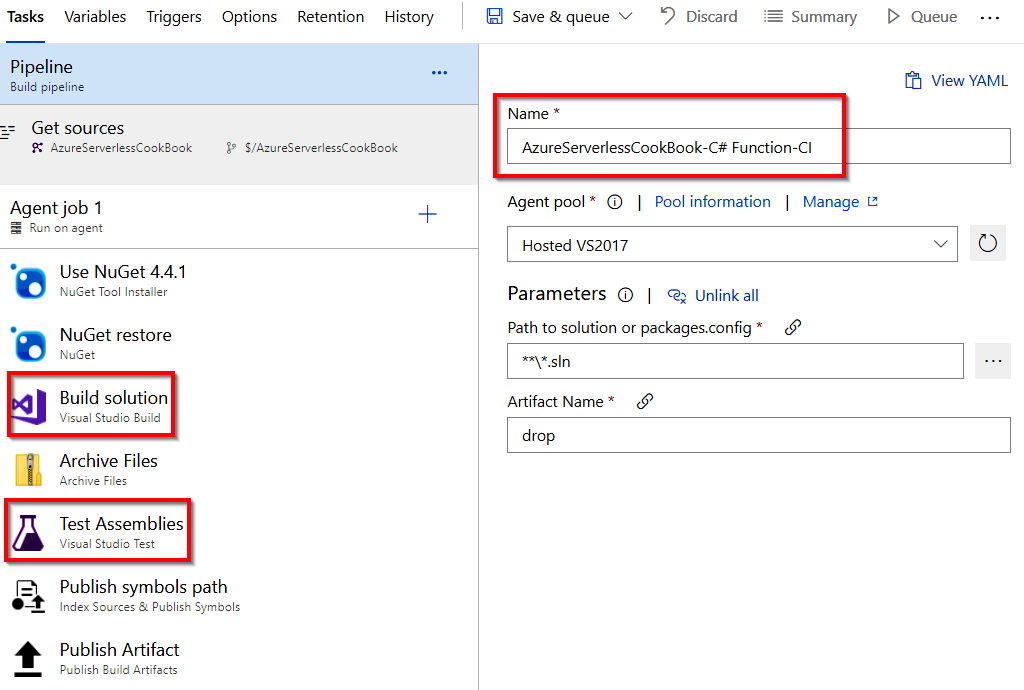Click the agent pool info icon
This screenshot has height=690, width=1024.
pos(615,202)
